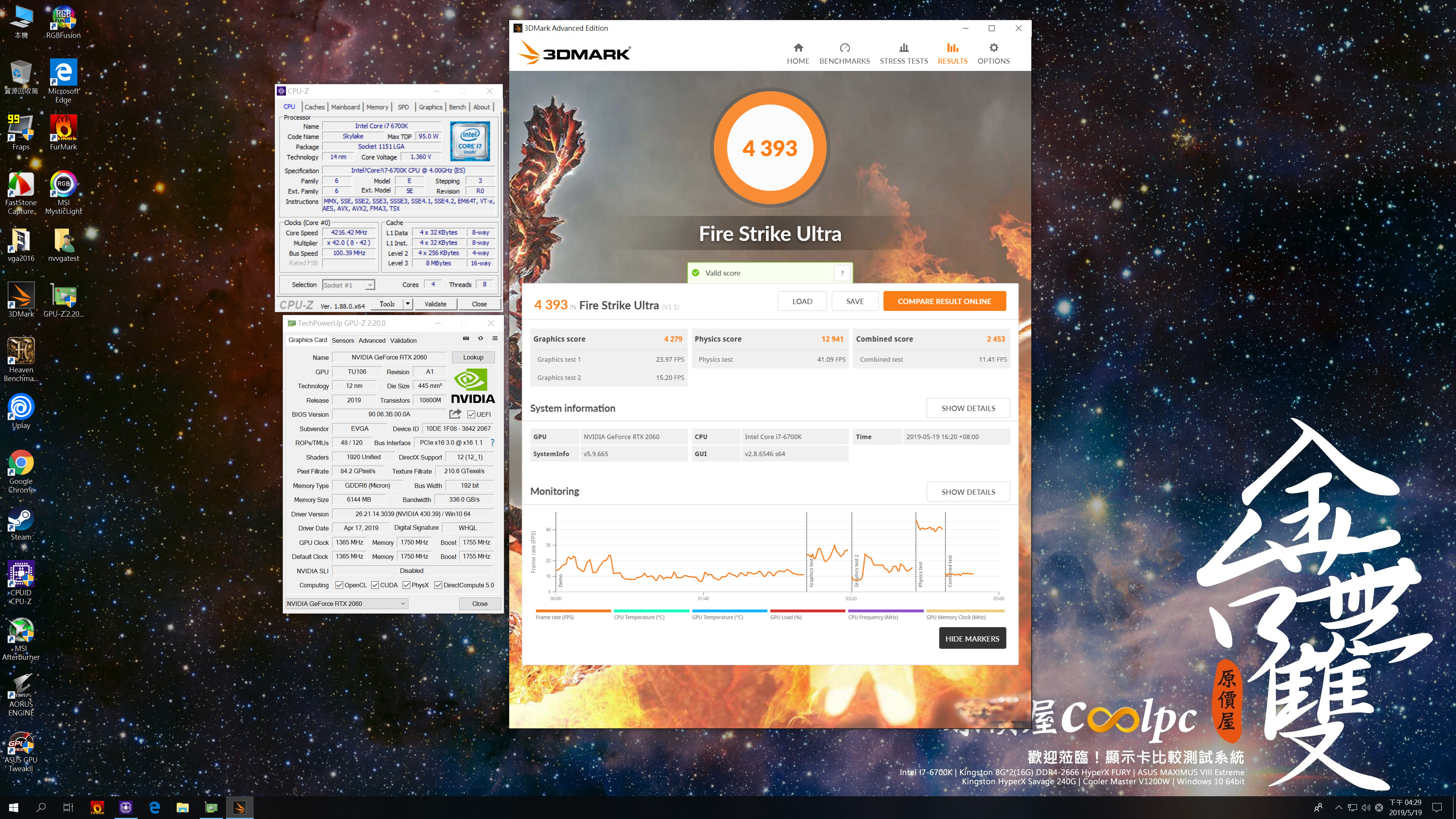
Task: Toggle UEFI checkbox in GPU-Z
Action: 471,414
